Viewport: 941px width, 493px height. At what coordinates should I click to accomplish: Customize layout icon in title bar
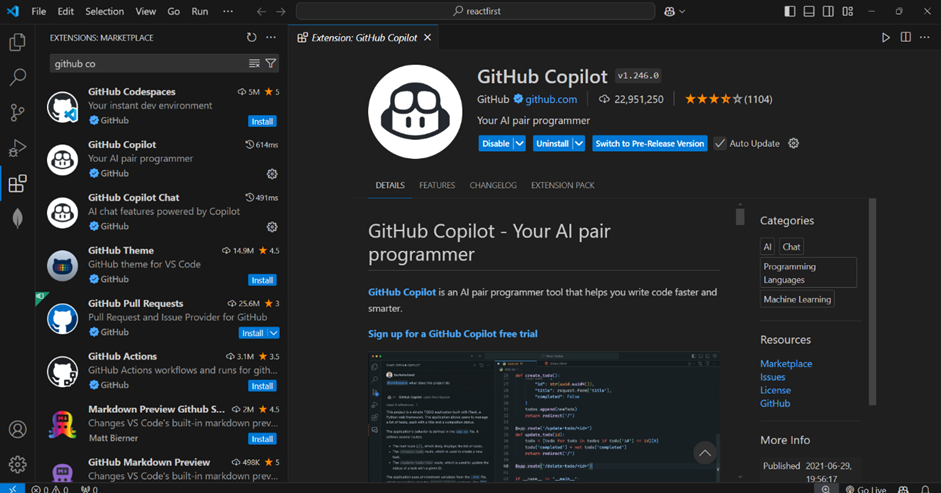point(847,11)
